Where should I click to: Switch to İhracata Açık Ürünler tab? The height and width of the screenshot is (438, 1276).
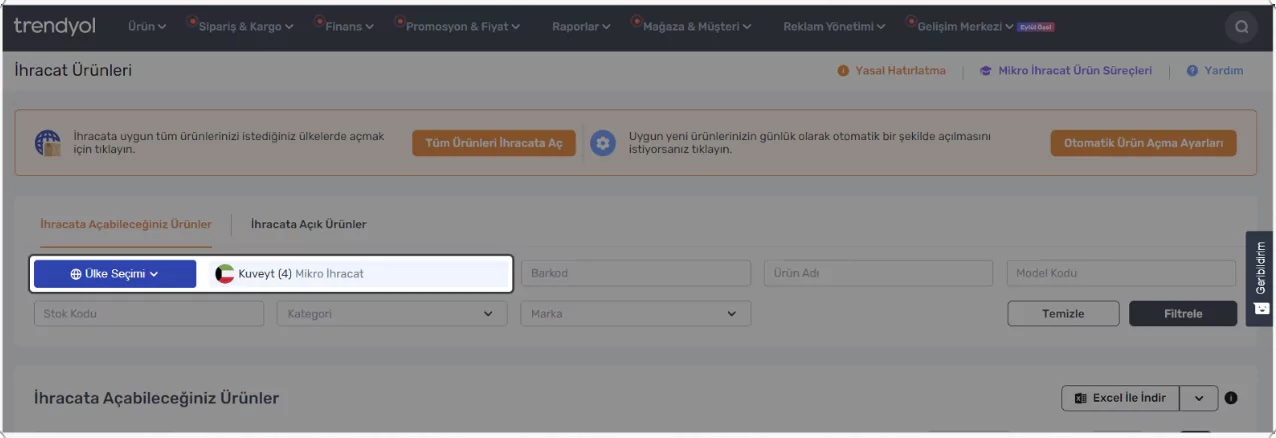tap(308, 224)
